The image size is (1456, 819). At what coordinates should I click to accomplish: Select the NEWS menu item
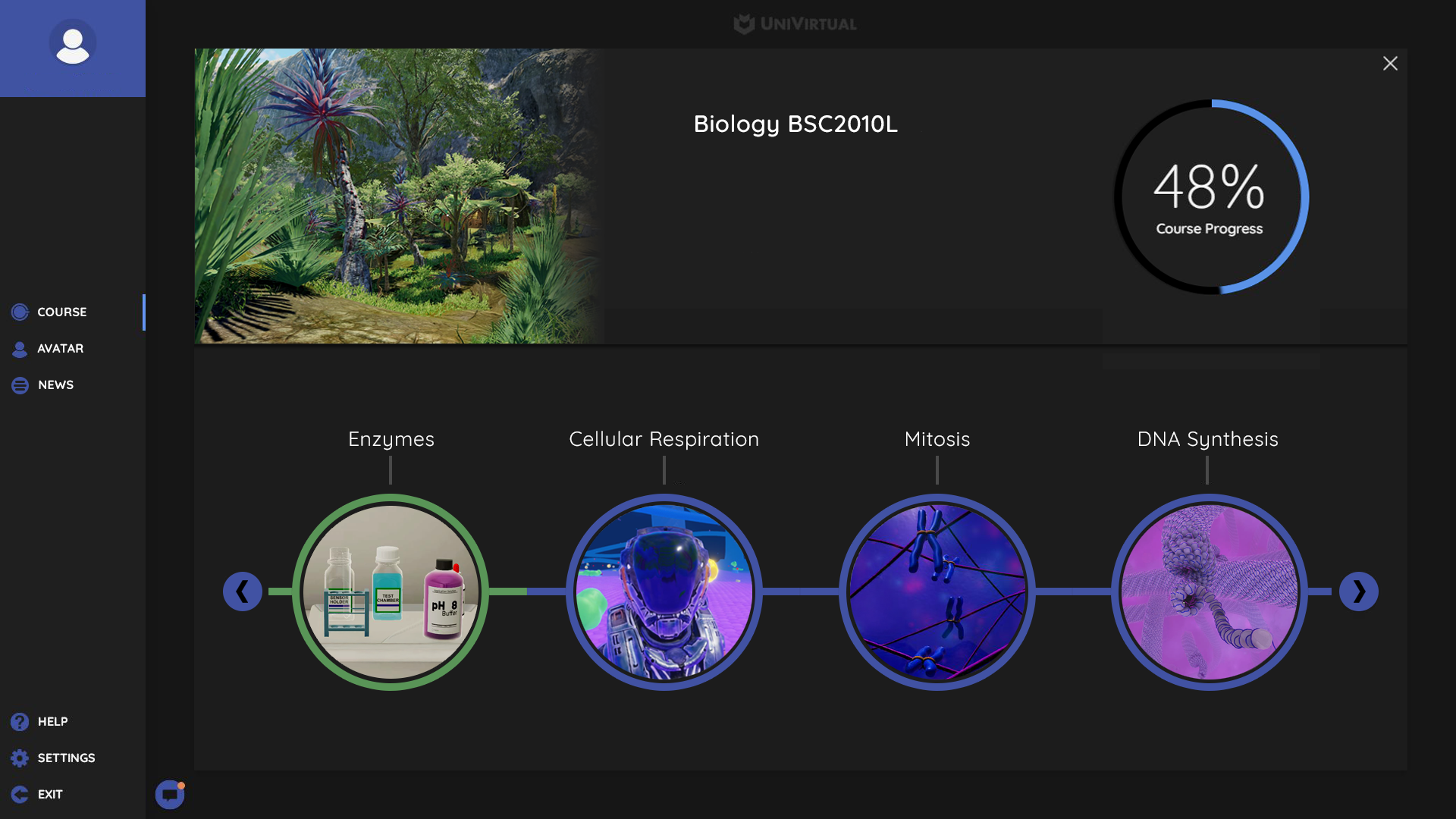coord(56,385)
